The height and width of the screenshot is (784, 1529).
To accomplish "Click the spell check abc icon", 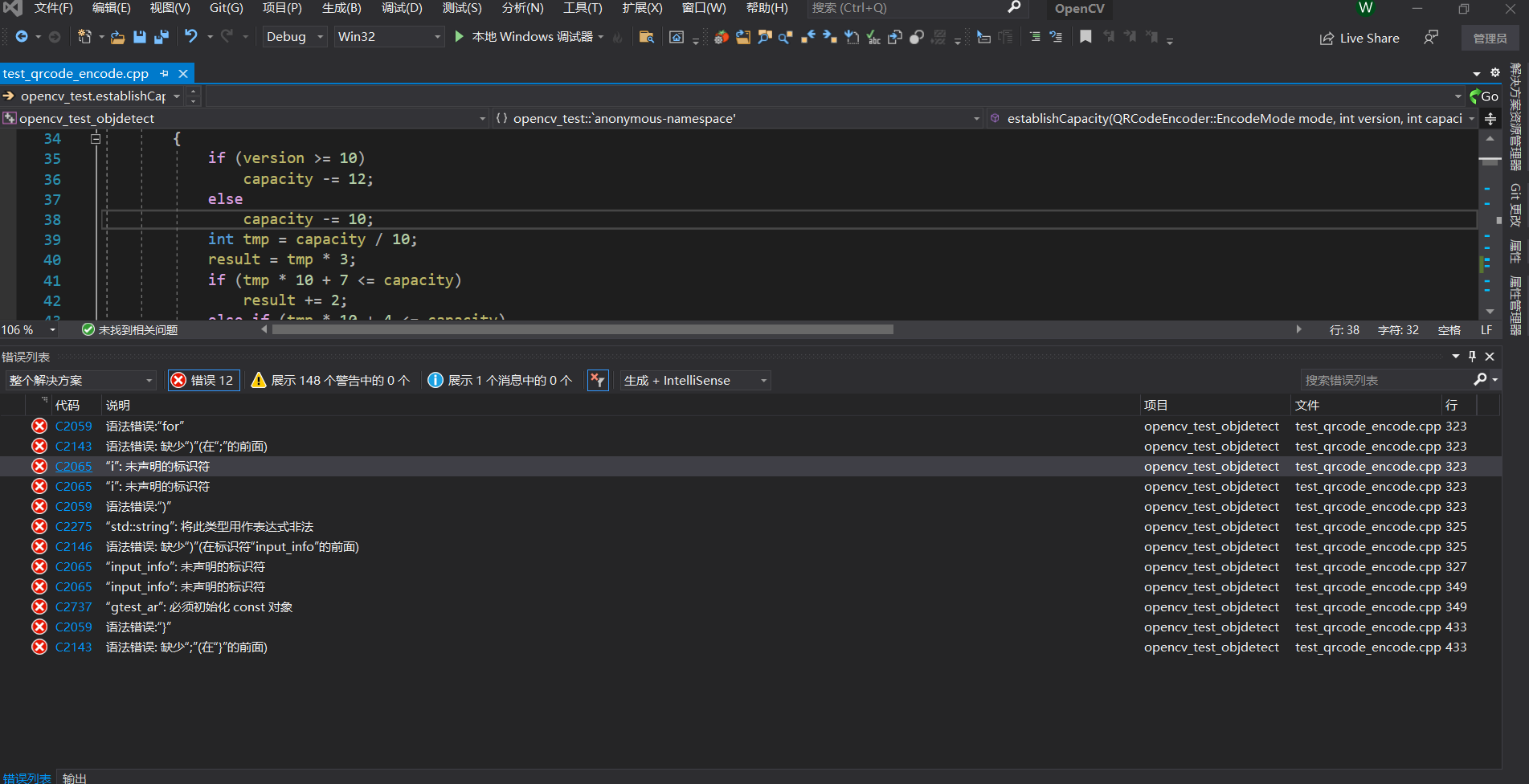I will point(873,37).
